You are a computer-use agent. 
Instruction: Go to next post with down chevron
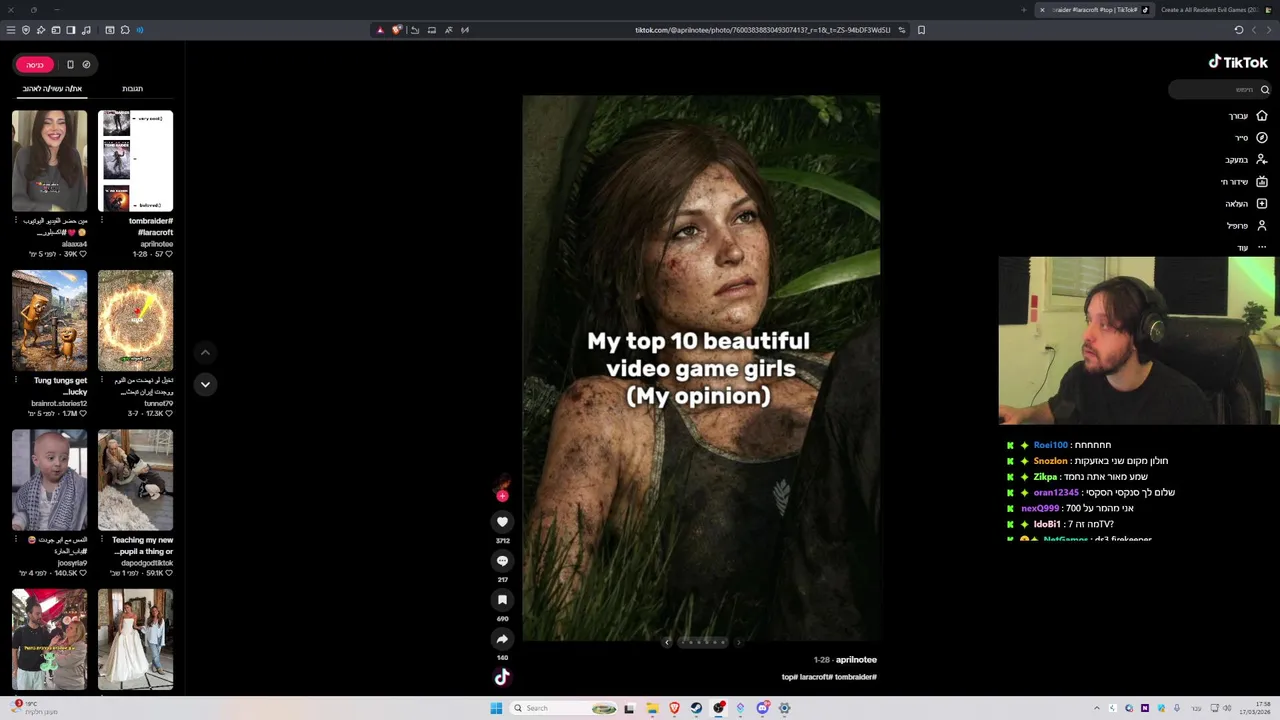pyautogui.click(x=205, y=384)
